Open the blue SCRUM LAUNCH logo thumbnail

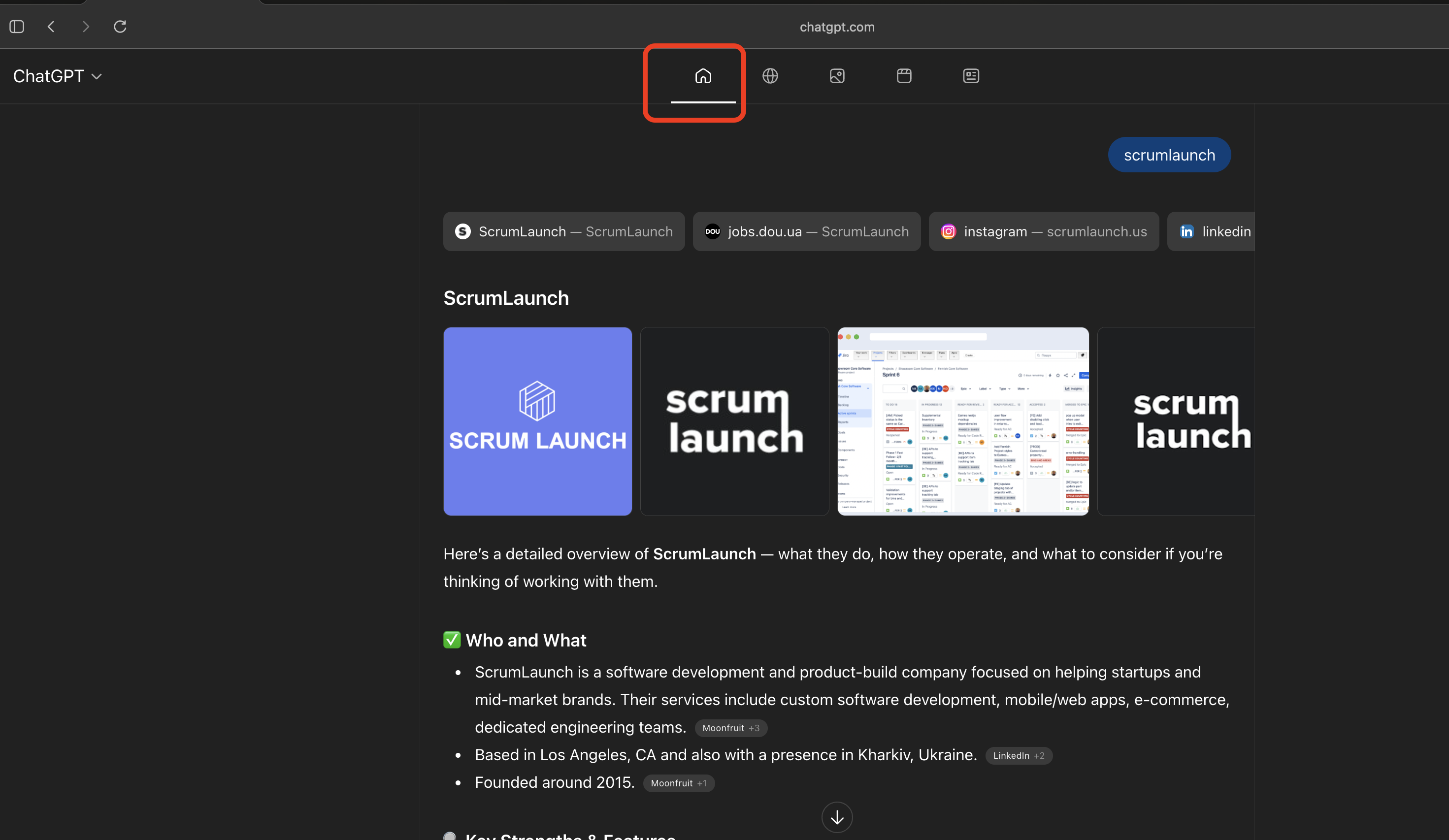pos(537,421)
